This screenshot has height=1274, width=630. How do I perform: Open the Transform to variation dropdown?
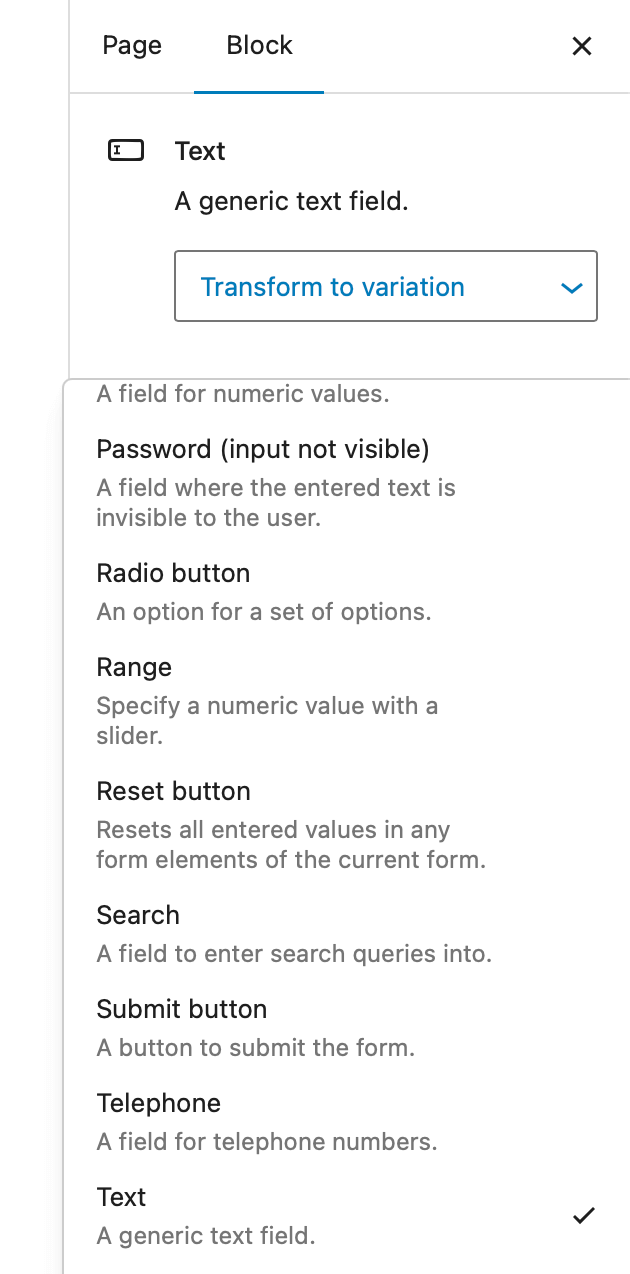click(333, 287)
